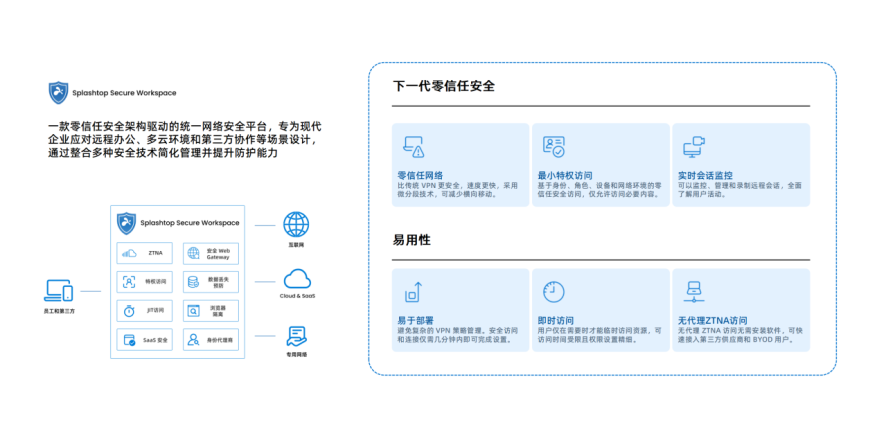Select the SaaS 安全 module box
Viewport: 877px width, 438px height.
click(x=144, y=340)
